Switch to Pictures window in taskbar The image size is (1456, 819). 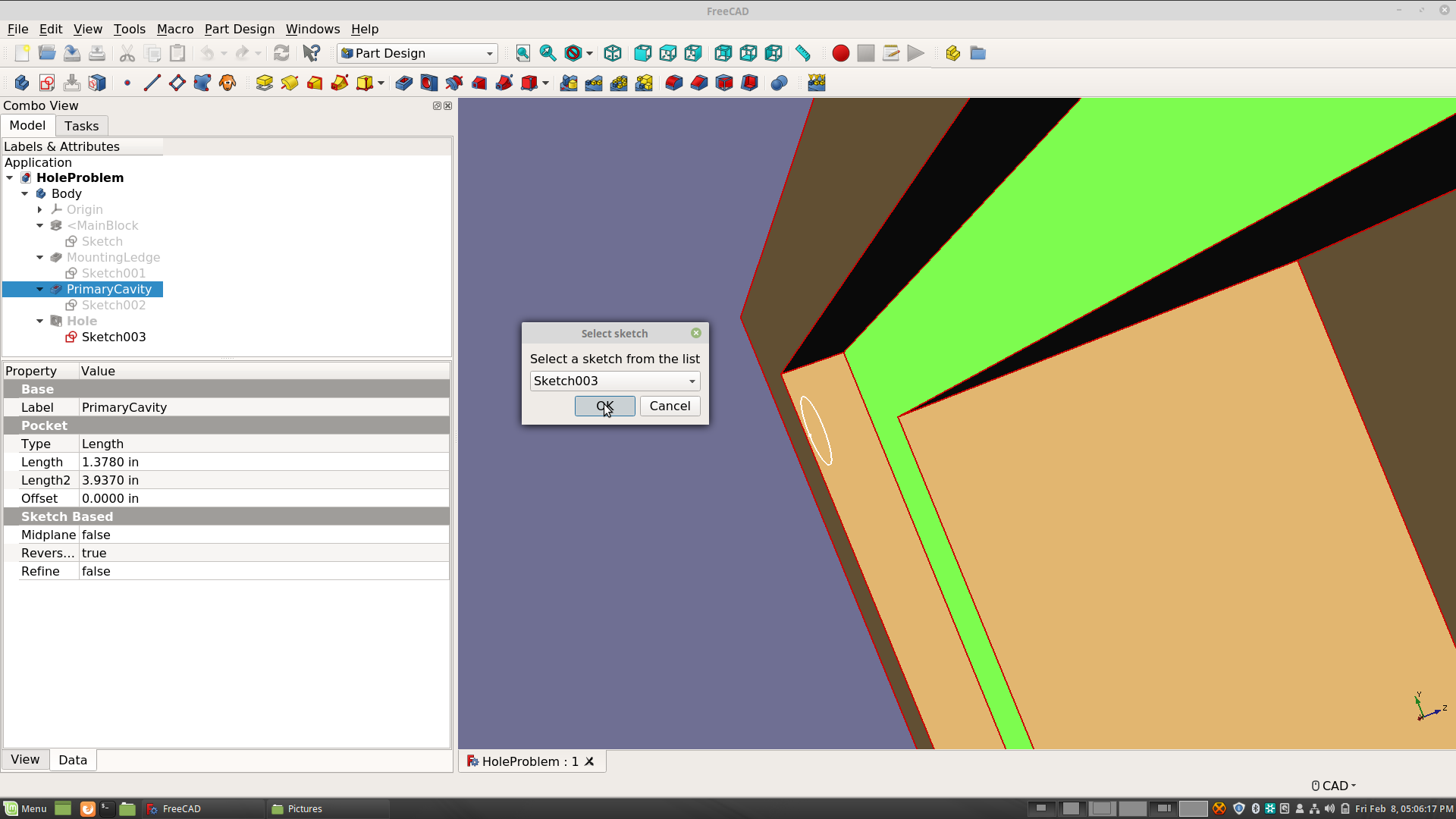[328, 808]
